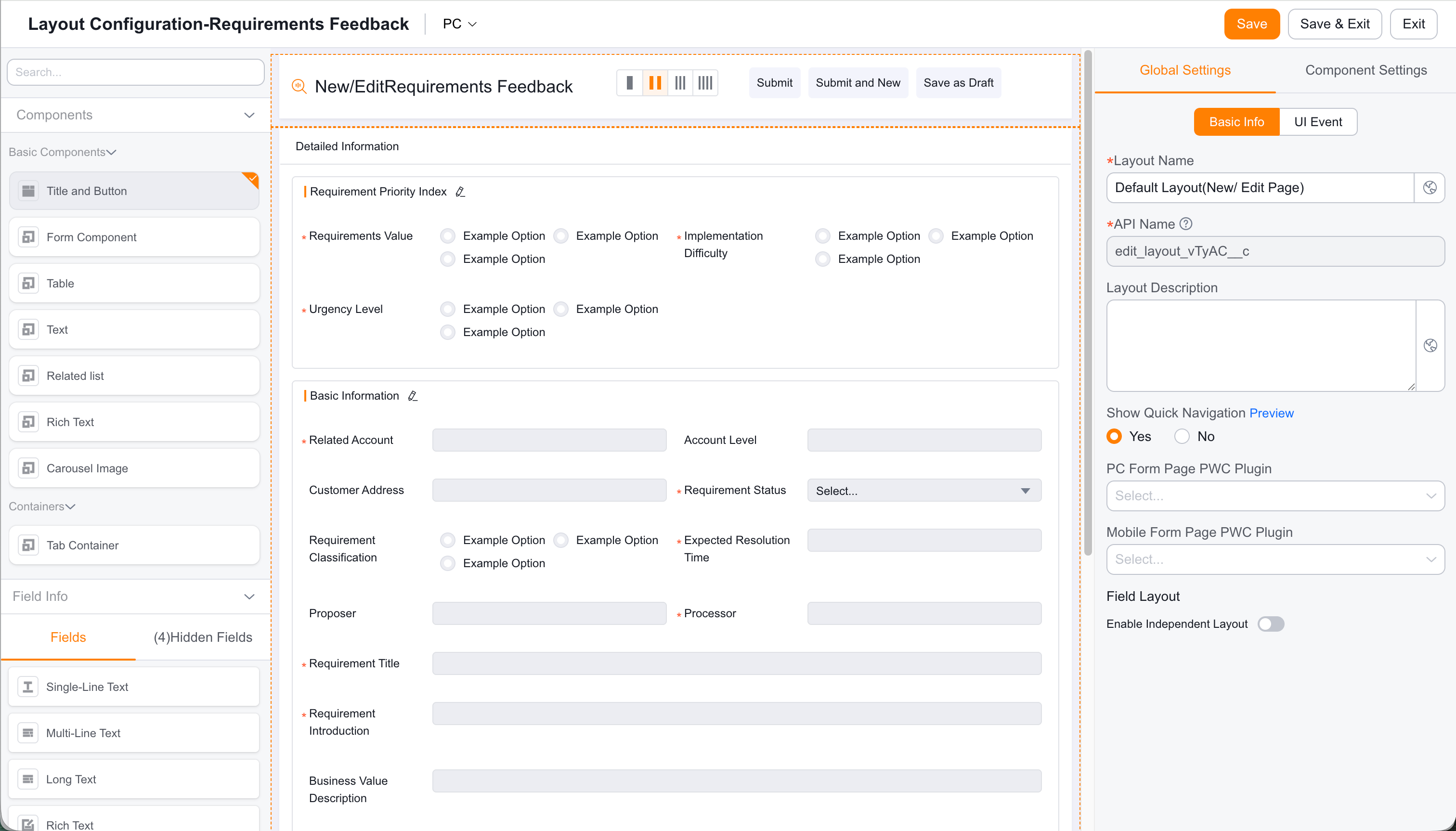Image resolution: width=1456 pixels, height=831 pixels.
Task: Click the Form Component icon
Action: pyautogui.click(x=28, y=237)
